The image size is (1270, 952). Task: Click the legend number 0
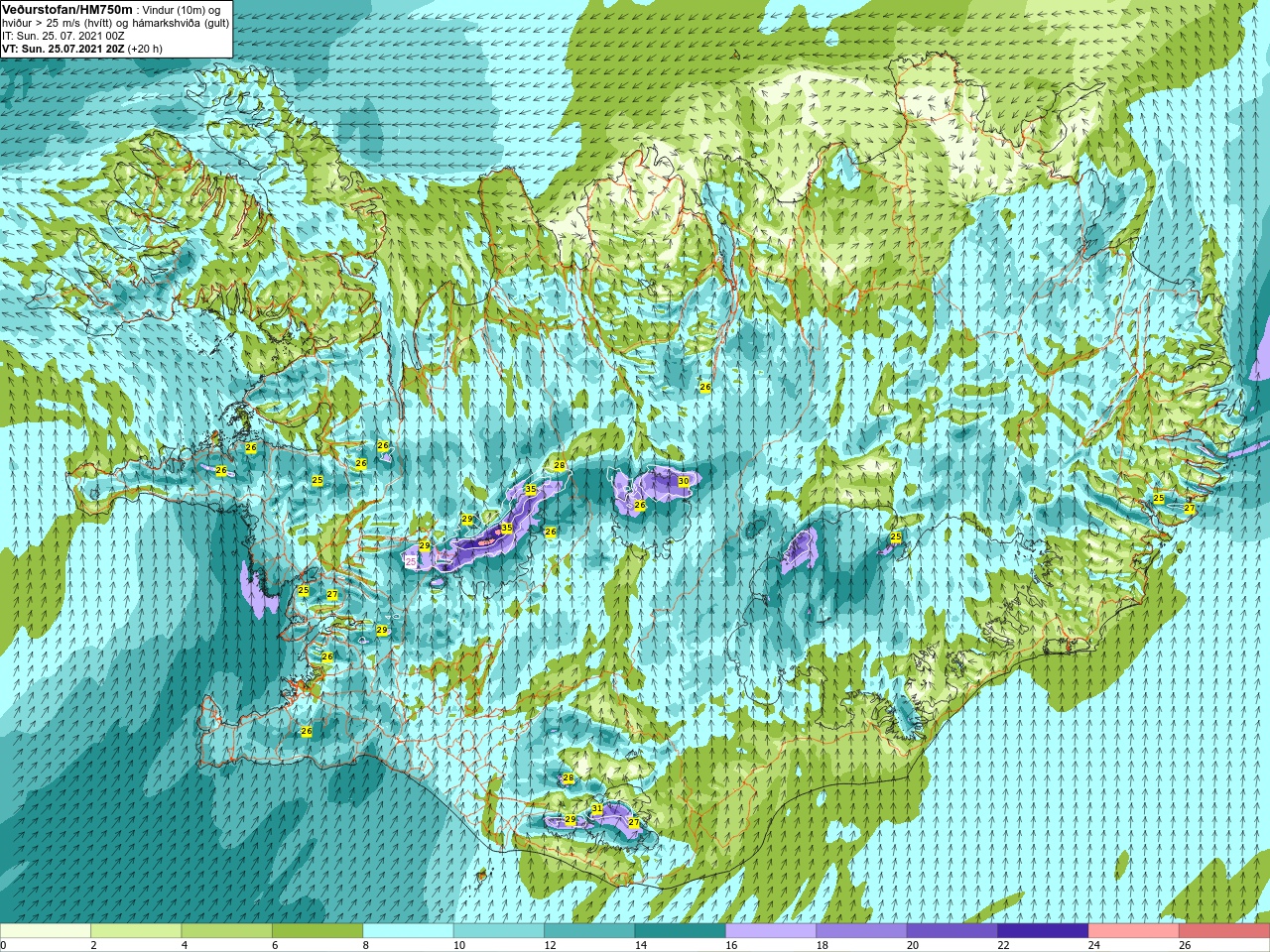coord(3,945)
